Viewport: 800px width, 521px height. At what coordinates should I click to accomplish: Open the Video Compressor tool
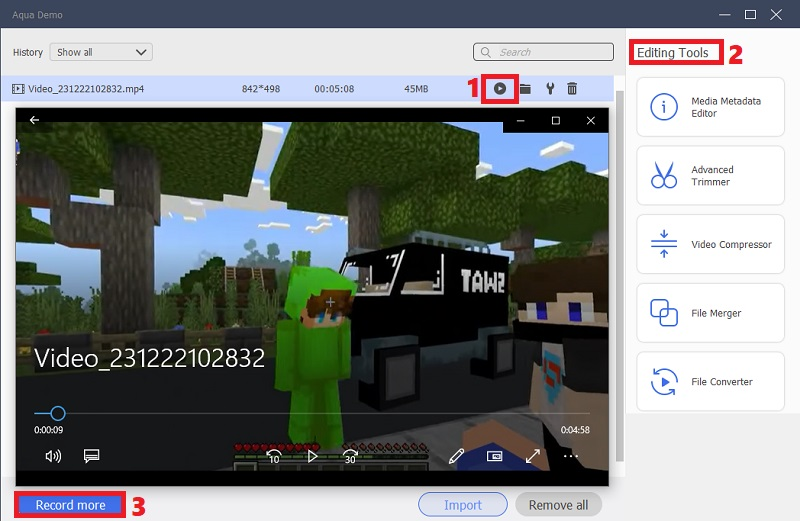point(710,244)
